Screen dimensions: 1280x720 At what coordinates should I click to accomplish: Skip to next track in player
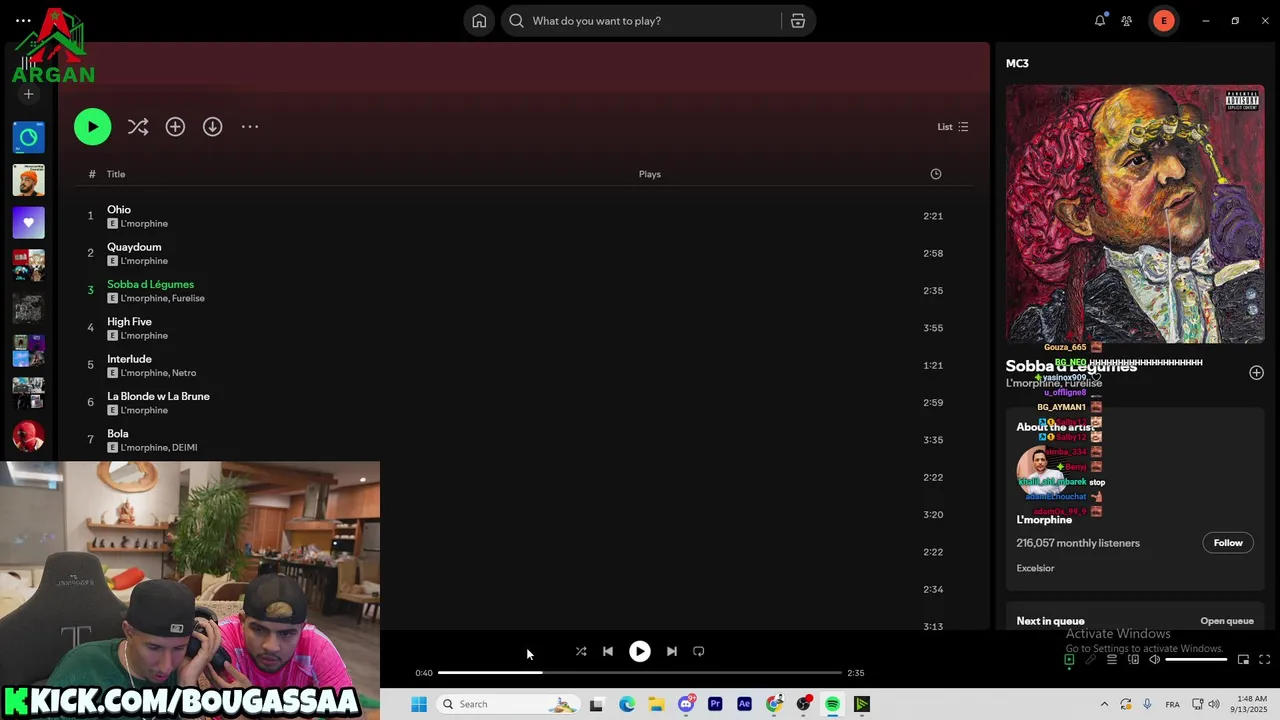tap(672, 651)
